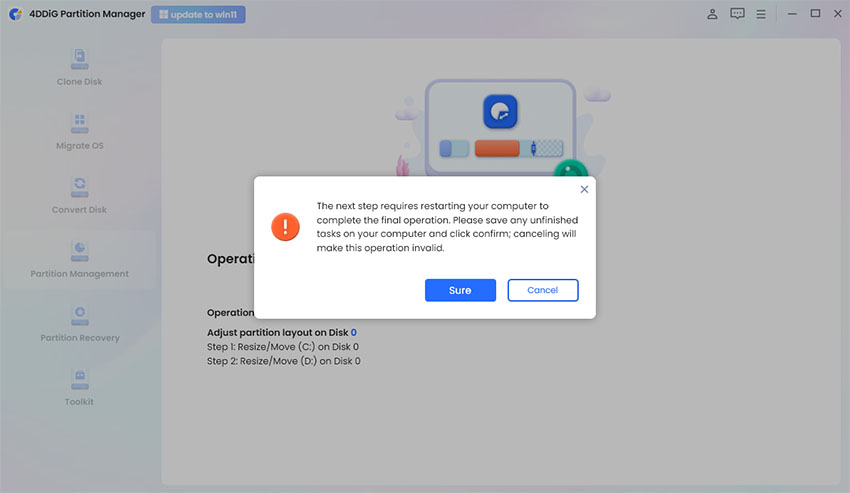The height and width of the screenshot is (493, 850).
Task: Click the Disk 0 link number
Action: click(x=353, y=332)
